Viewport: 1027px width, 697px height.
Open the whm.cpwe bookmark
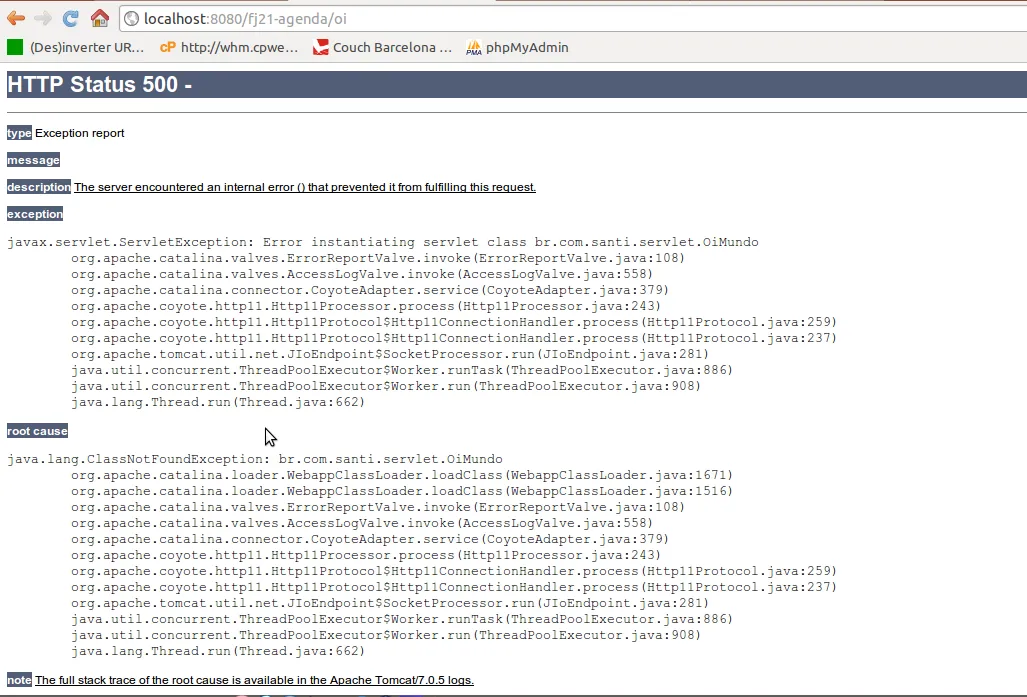tap(229, 47)
